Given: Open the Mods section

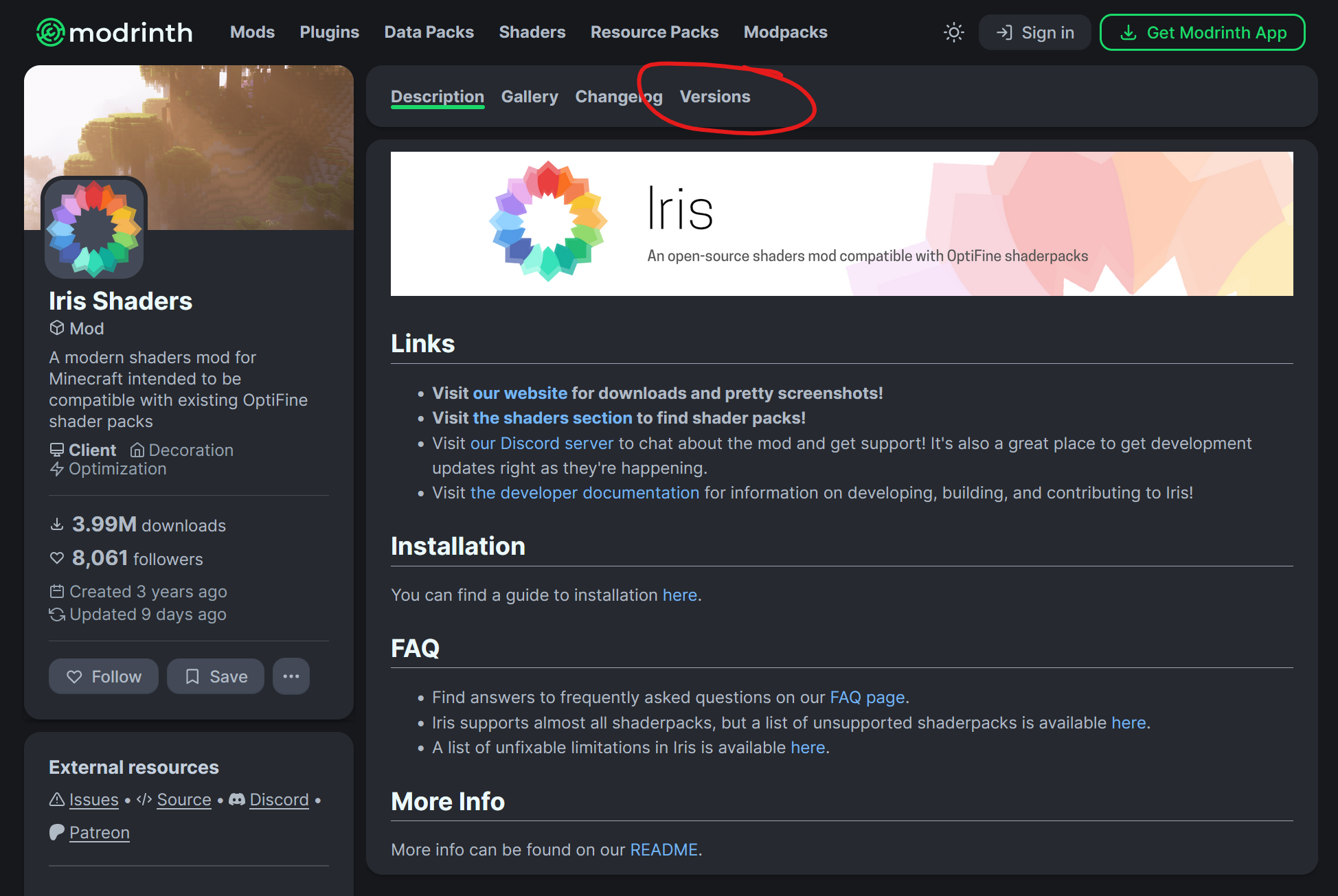Looking at the screenshot, I should [252, 32].
